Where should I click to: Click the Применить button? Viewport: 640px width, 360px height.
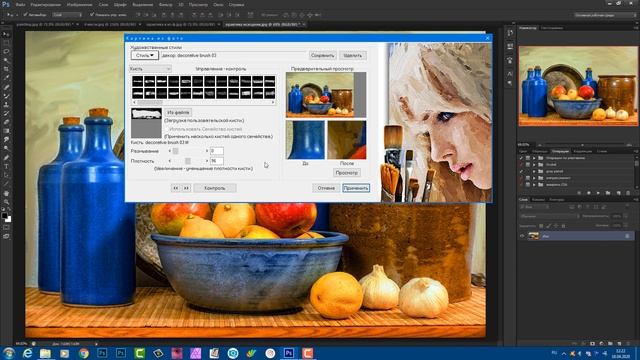tap(356, 188)
